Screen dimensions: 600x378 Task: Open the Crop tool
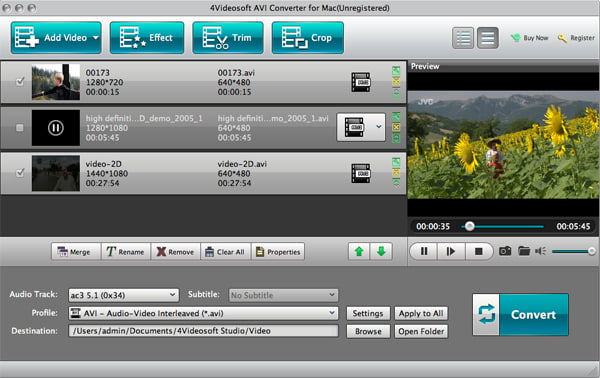[308, 37]
